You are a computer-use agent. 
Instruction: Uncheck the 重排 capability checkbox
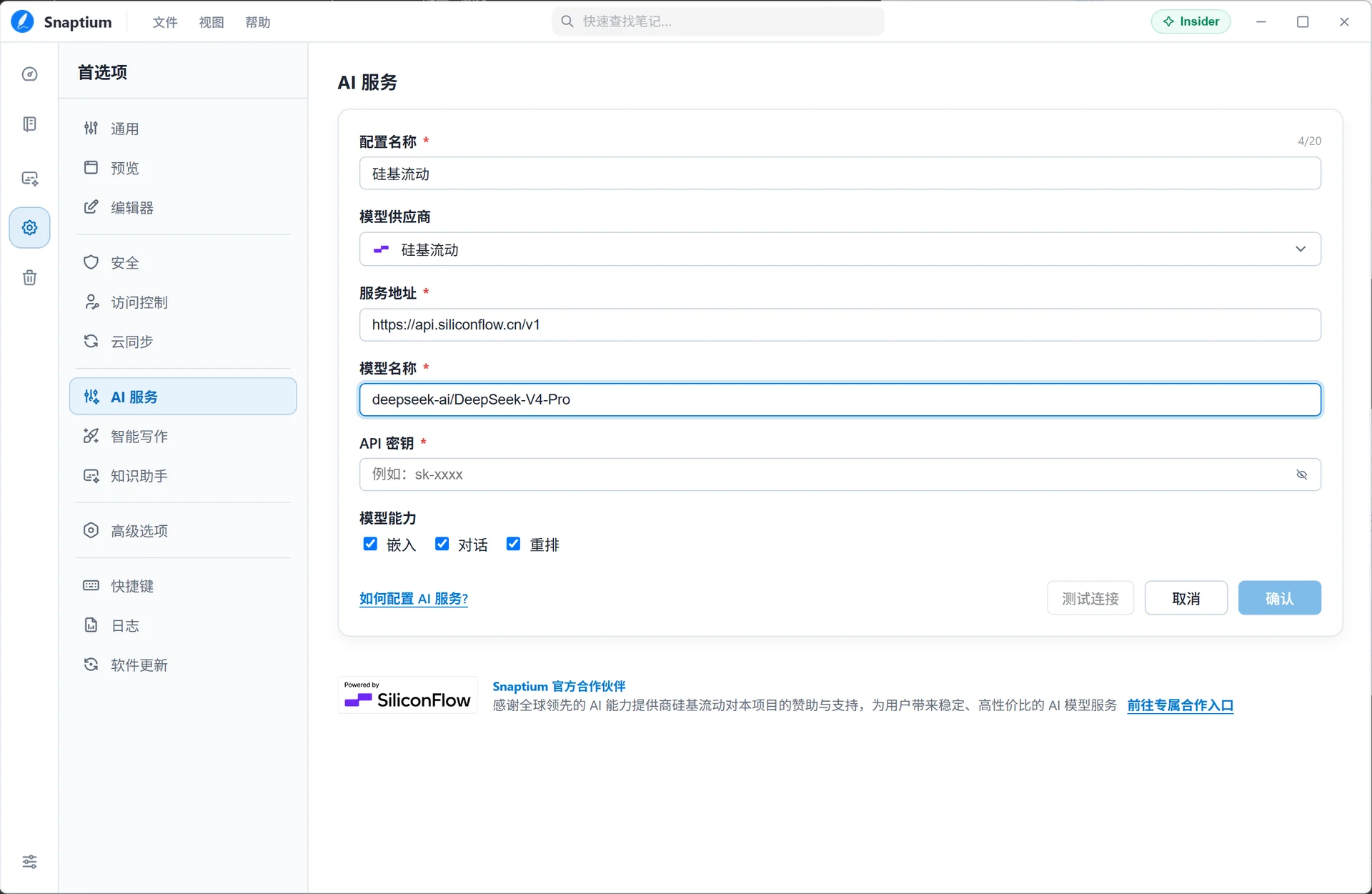click(x=513, y=544)
